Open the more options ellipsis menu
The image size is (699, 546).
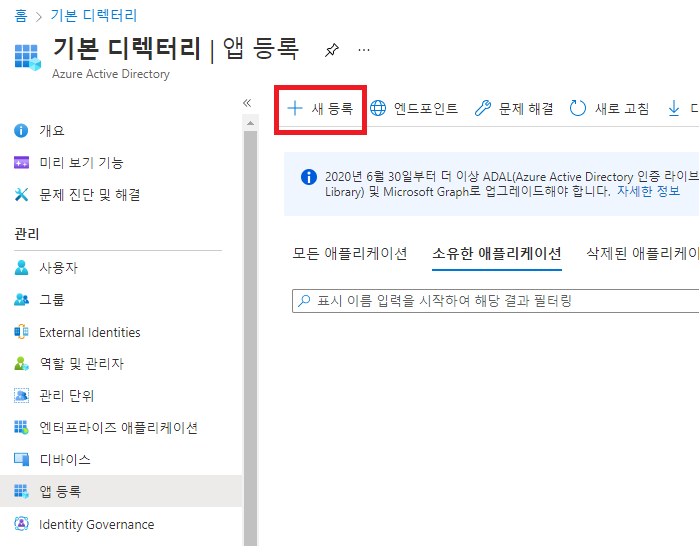364,49
